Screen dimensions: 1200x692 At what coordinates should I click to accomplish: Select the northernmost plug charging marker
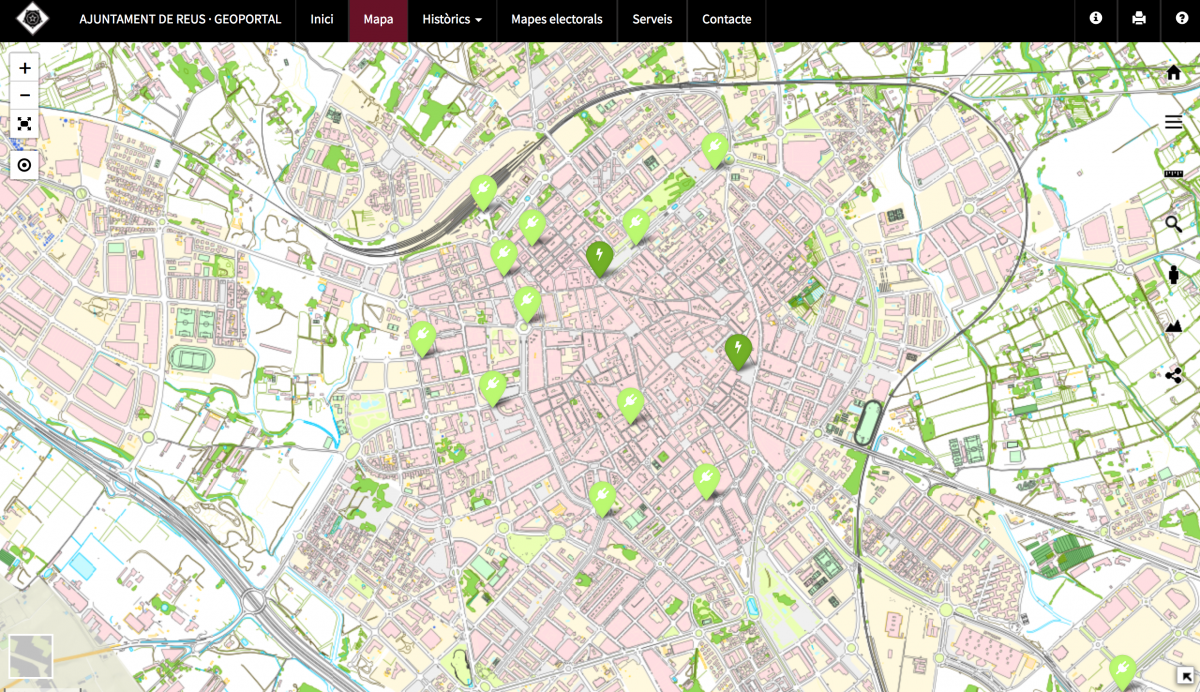(714, 150)
